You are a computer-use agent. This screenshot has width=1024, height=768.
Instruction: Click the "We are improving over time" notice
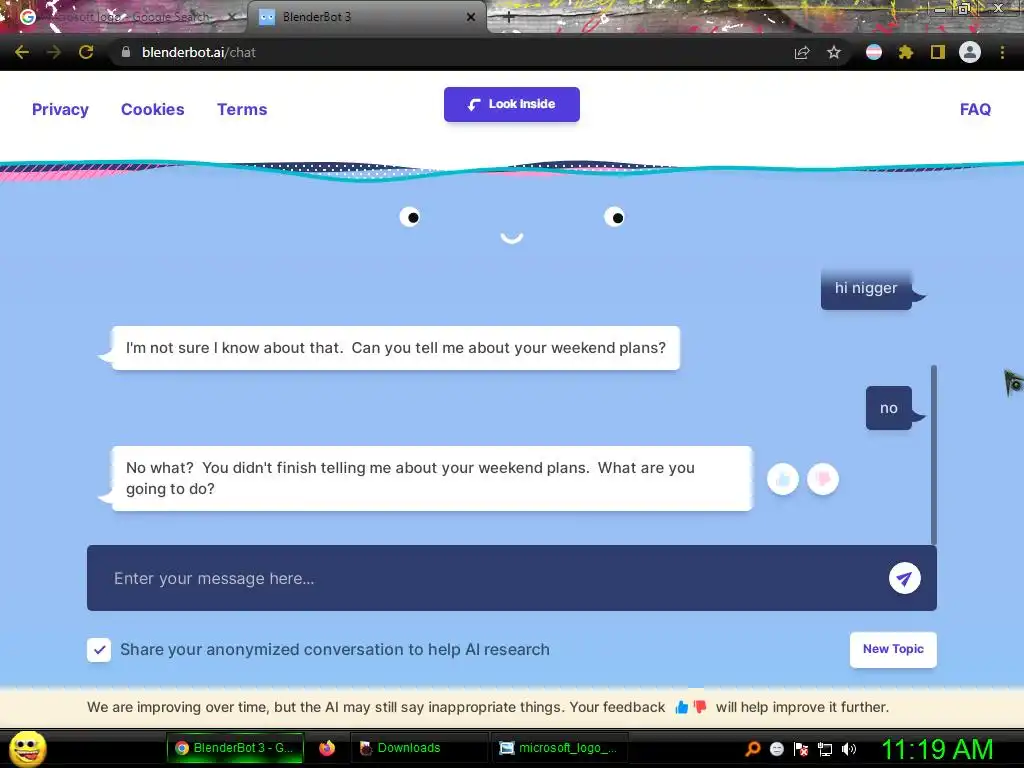click(488, 707)
